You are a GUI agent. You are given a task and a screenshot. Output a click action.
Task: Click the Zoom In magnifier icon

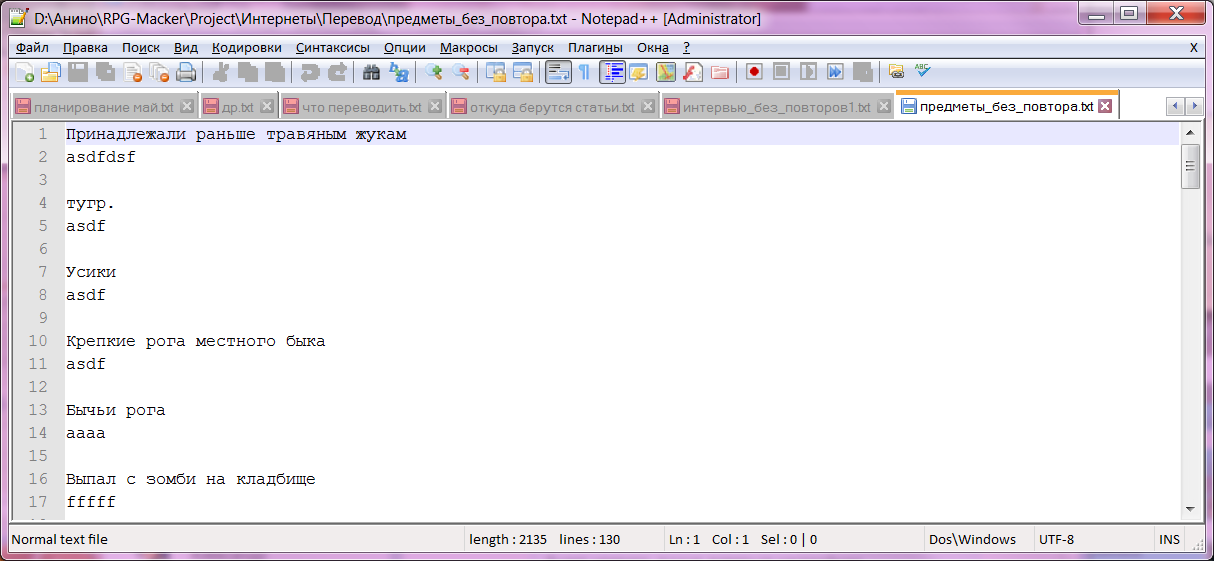click(434, 72)
